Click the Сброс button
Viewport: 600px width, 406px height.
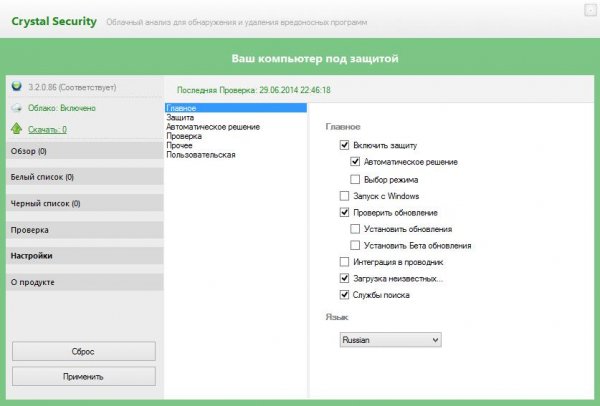[x=84, y=351]
